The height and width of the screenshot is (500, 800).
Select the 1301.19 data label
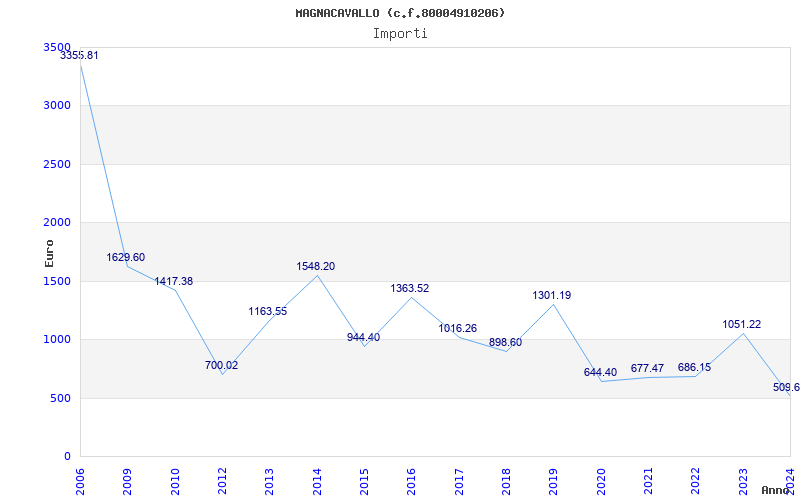coord(552,296)
